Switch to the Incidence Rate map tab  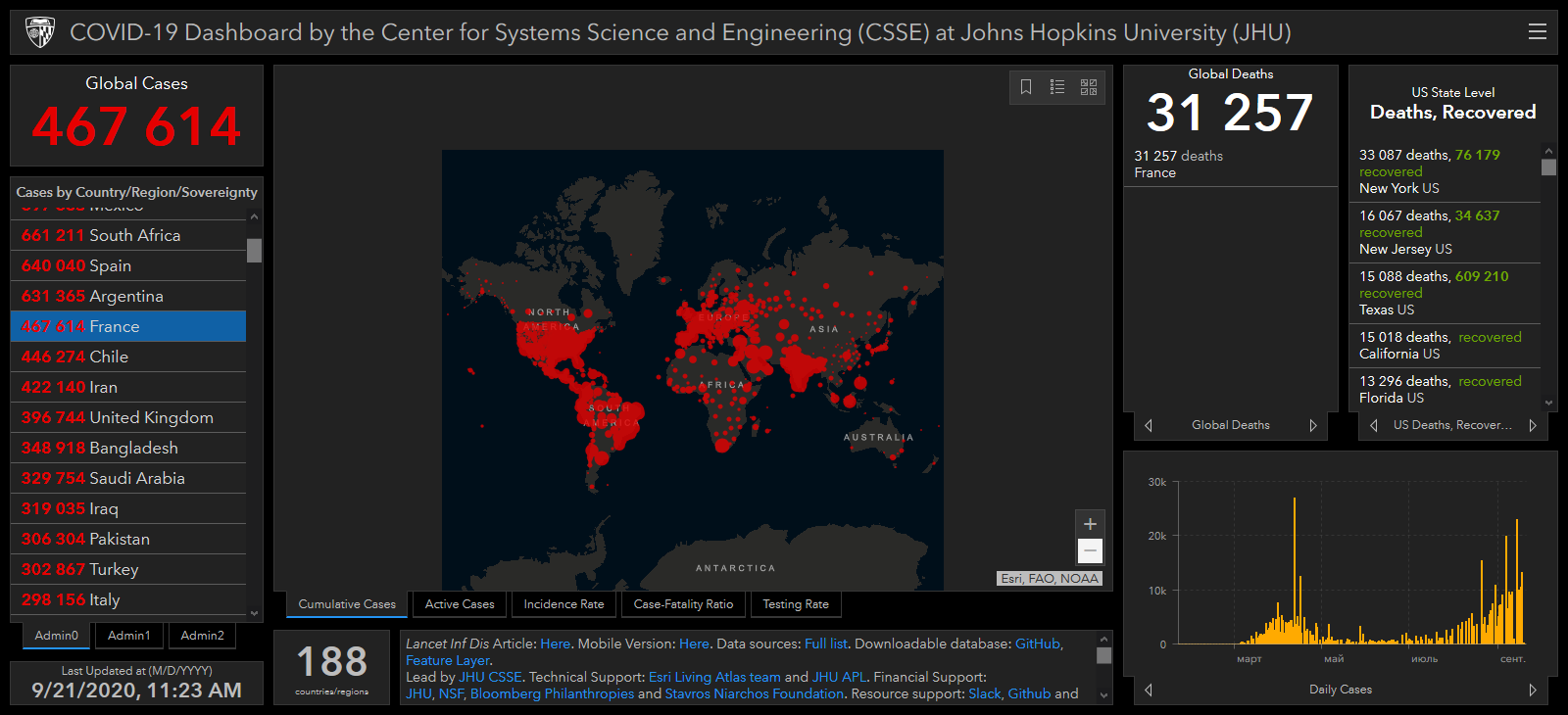(x=563, y=604)
